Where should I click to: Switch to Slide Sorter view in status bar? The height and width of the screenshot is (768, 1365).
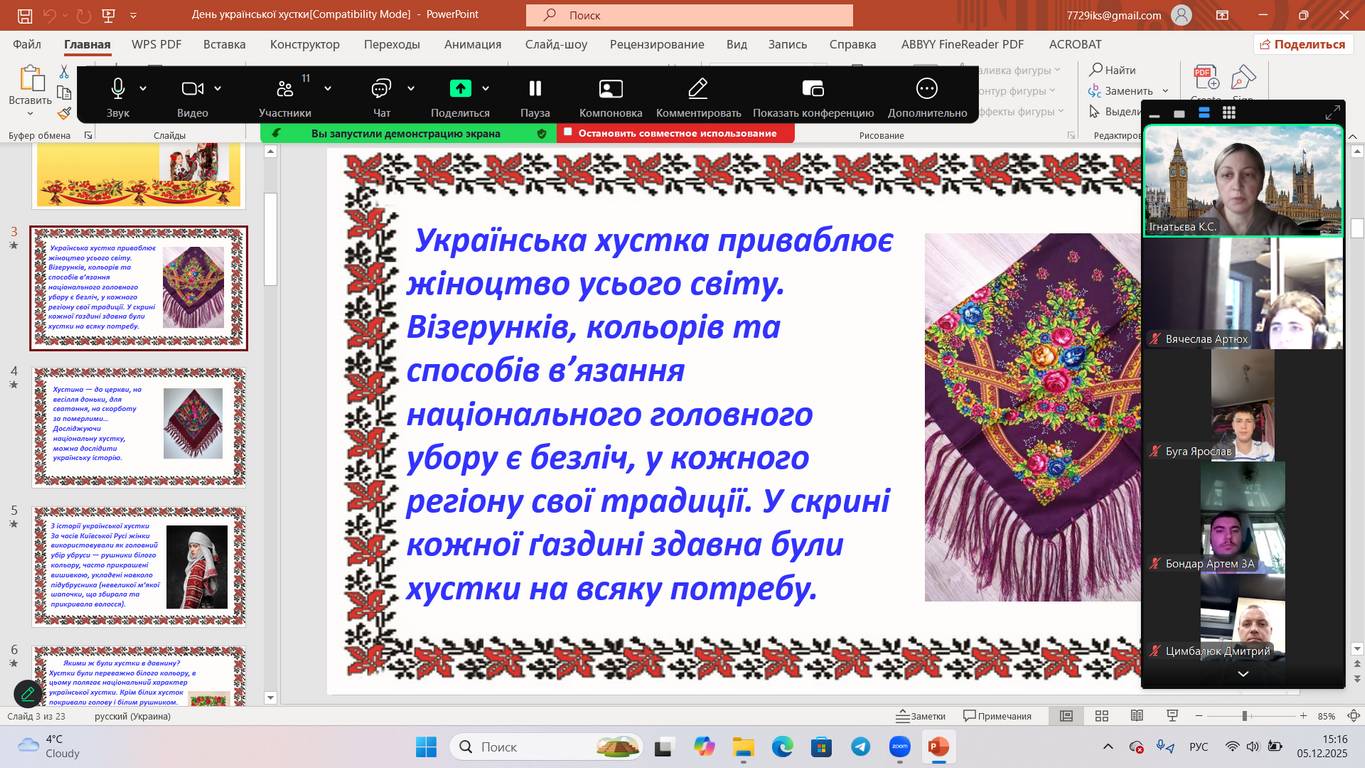point(1102,716)
